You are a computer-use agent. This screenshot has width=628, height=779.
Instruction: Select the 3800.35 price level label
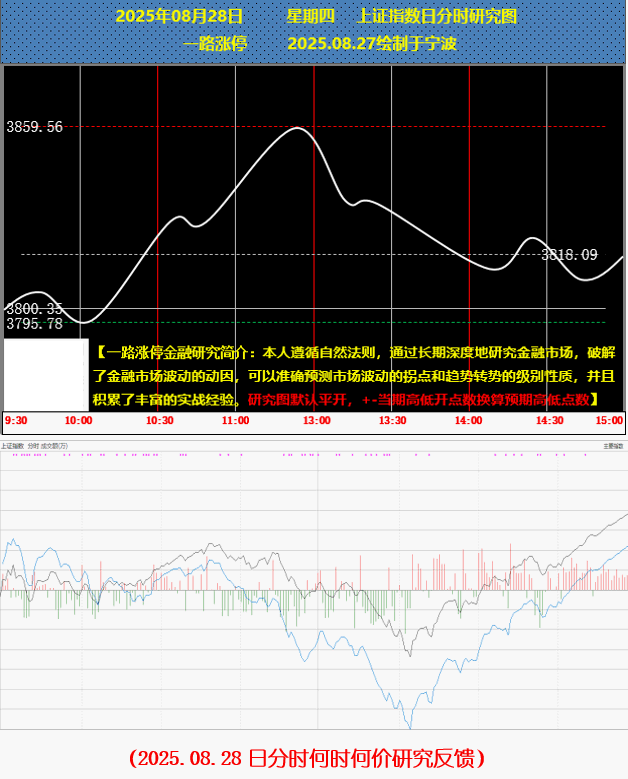tap(35, 309)
